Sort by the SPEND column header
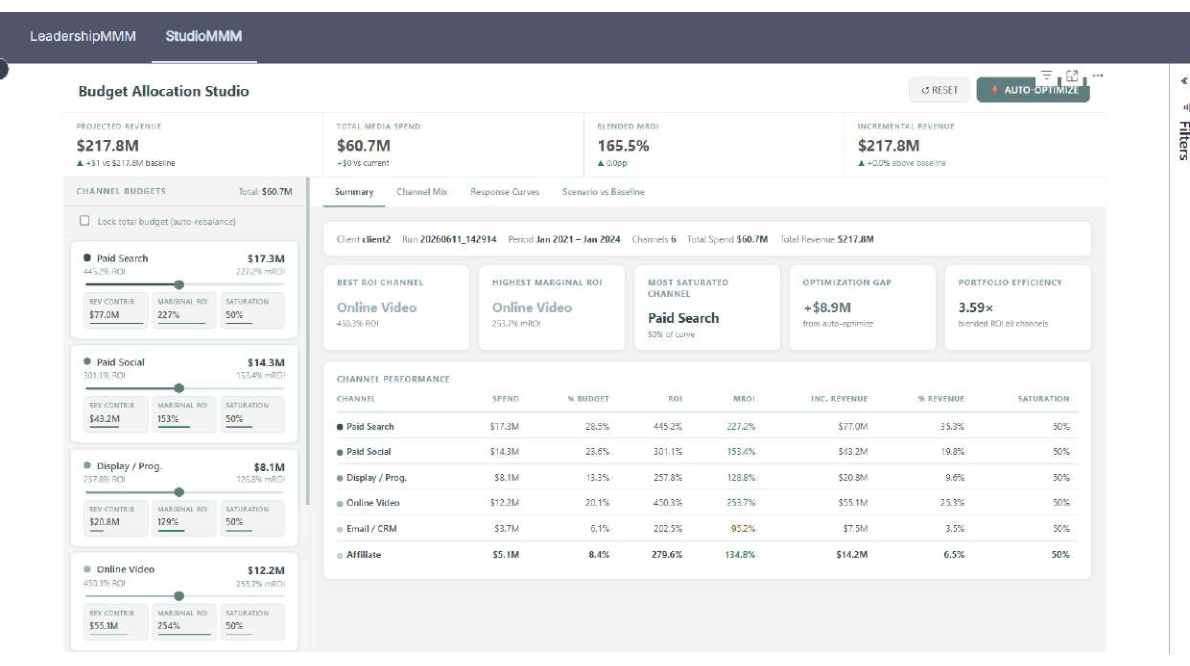The width and height of the screenshot is (1190, 666). coord(505,399)
